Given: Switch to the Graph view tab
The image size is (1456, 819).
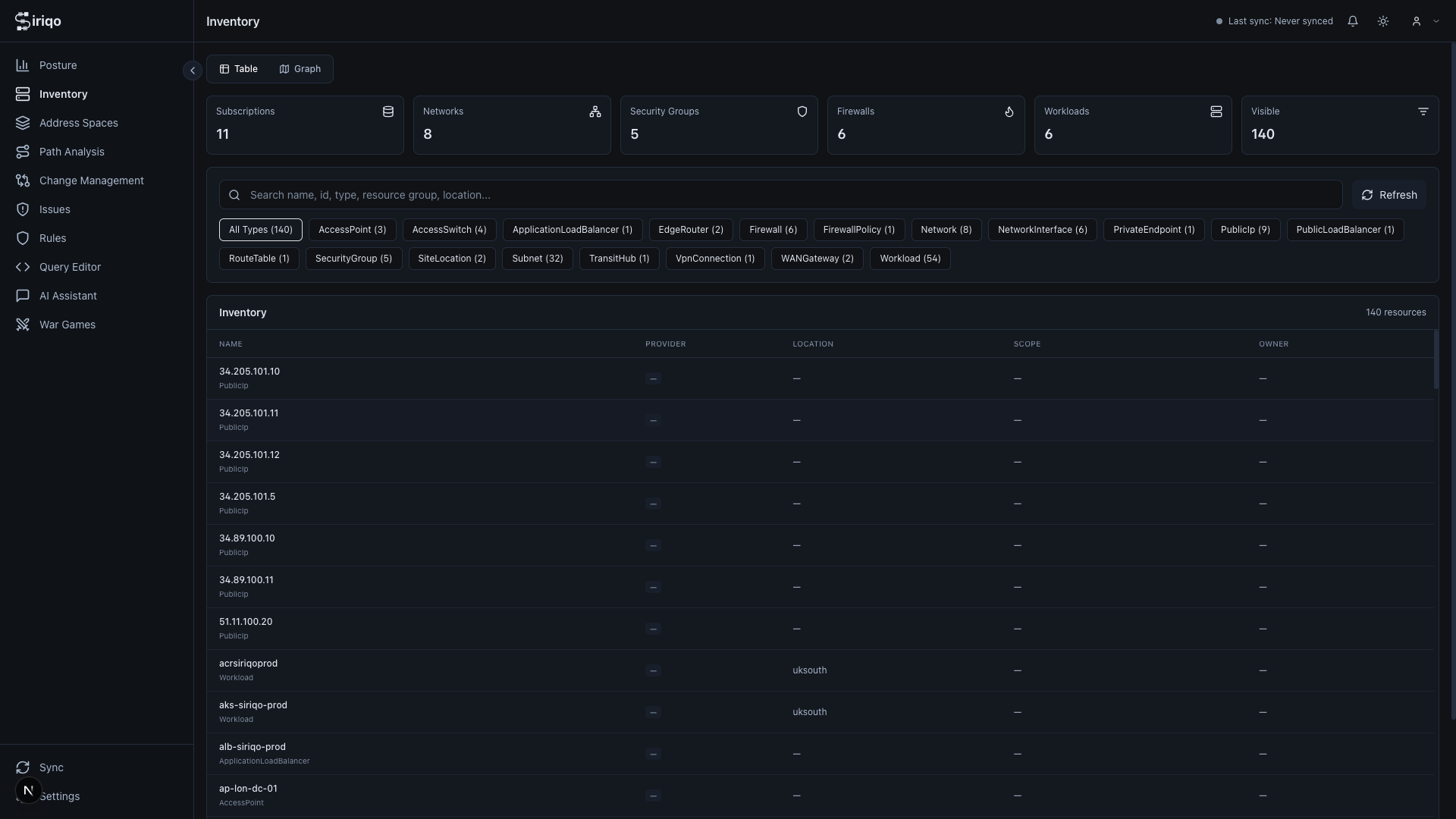Looking at the screenshot, I should click(300, 68).
